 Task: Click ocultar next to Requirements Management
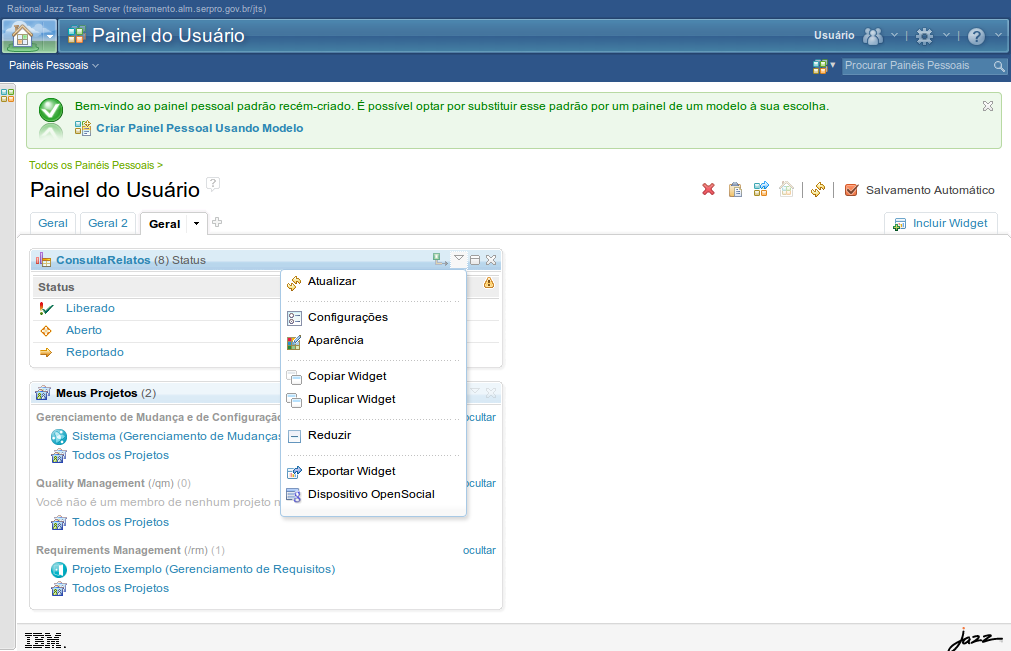tap(479, 550)
